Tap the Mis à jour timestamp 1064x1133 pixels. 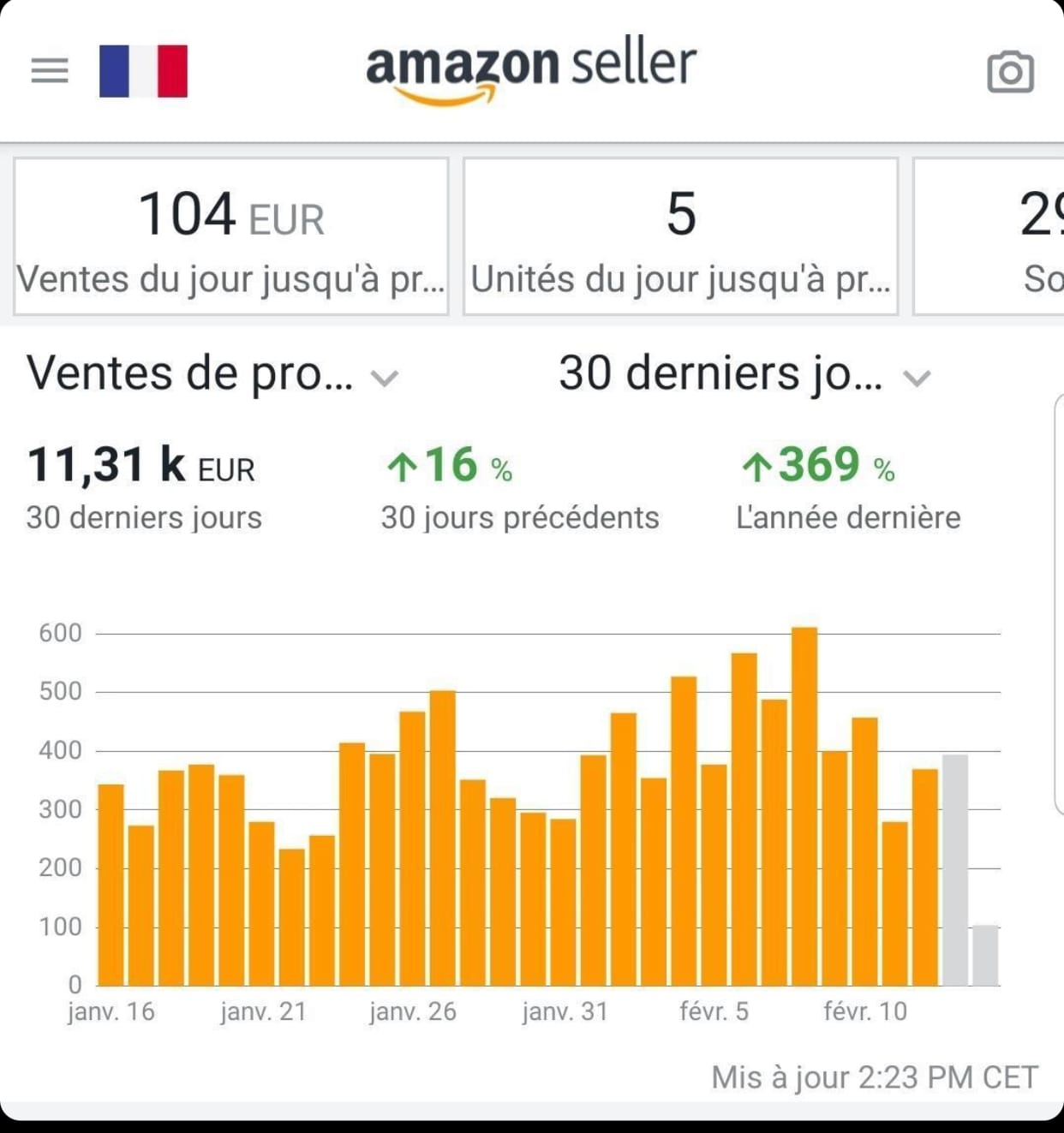point(874,1077)
